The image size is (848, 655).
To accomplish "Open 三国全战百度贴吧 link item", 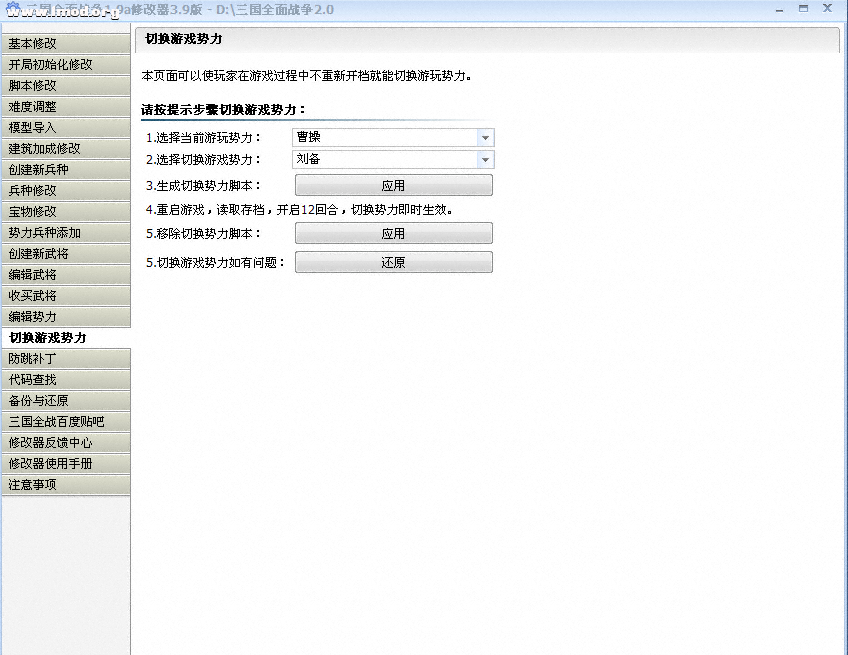I will [x=65, y=422].
